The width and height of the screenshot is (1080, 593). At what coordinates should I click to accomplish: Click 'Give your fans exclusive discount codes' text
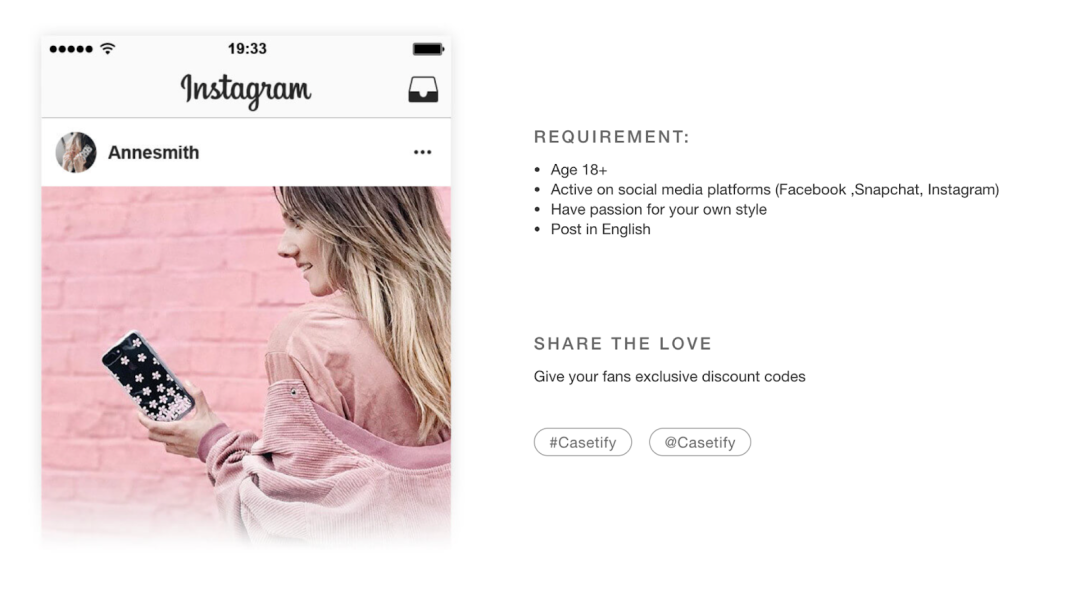tap(669, 377)
